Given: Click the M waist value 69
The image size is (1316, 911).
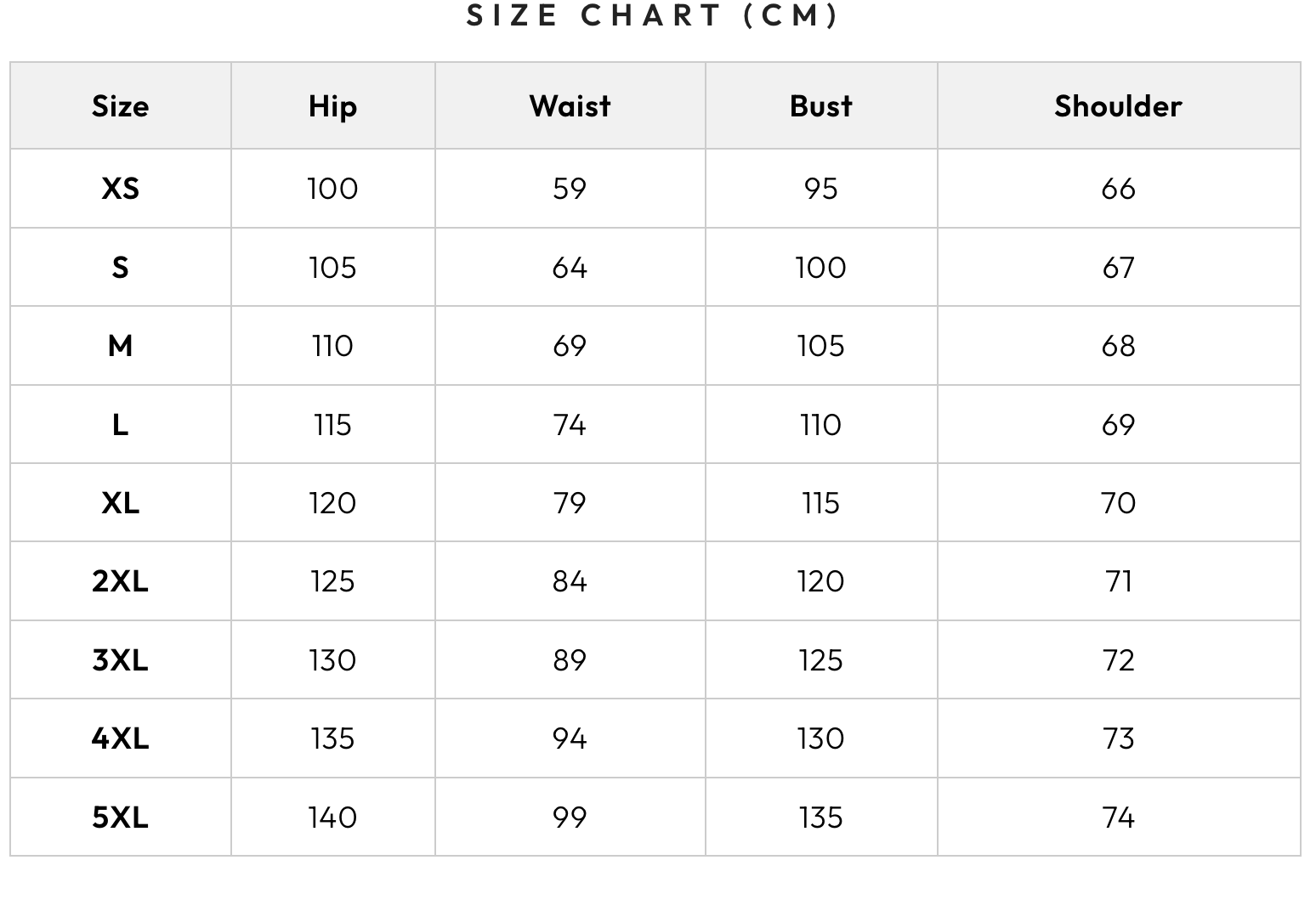Looking at the screenshot, I should pyautogui.click(x=570, y=346).
